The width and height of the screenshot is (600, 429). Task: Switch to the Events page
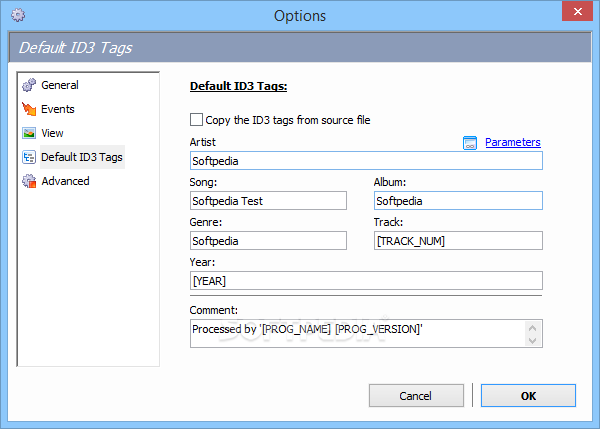pos(58,109)
